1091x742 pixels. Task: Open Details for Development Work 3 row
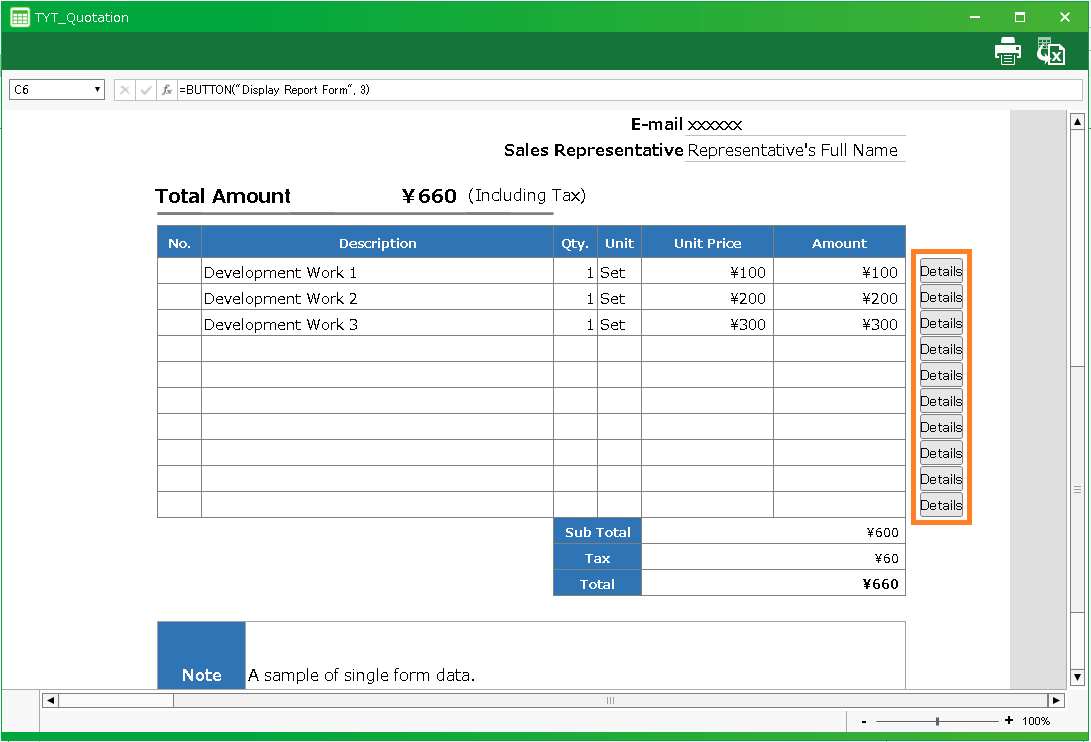pos(941,323)
